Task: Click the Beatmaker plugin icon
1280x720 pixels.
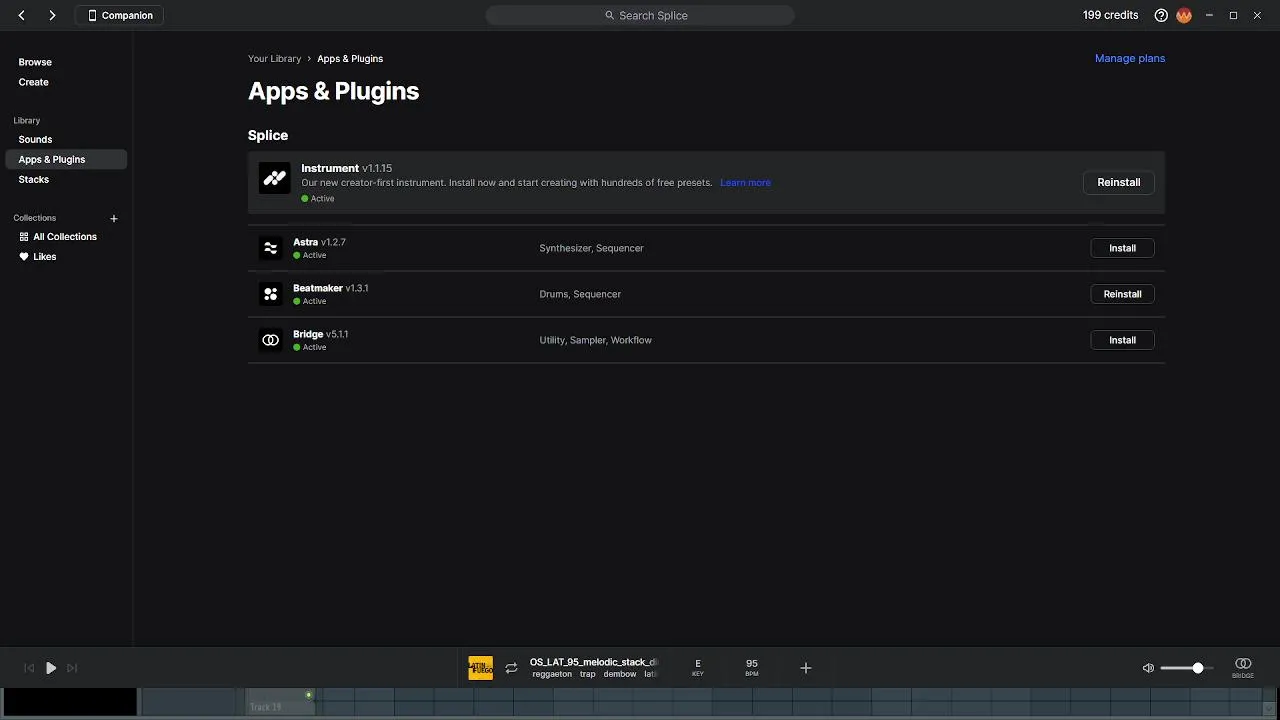Action: (270, 294)
